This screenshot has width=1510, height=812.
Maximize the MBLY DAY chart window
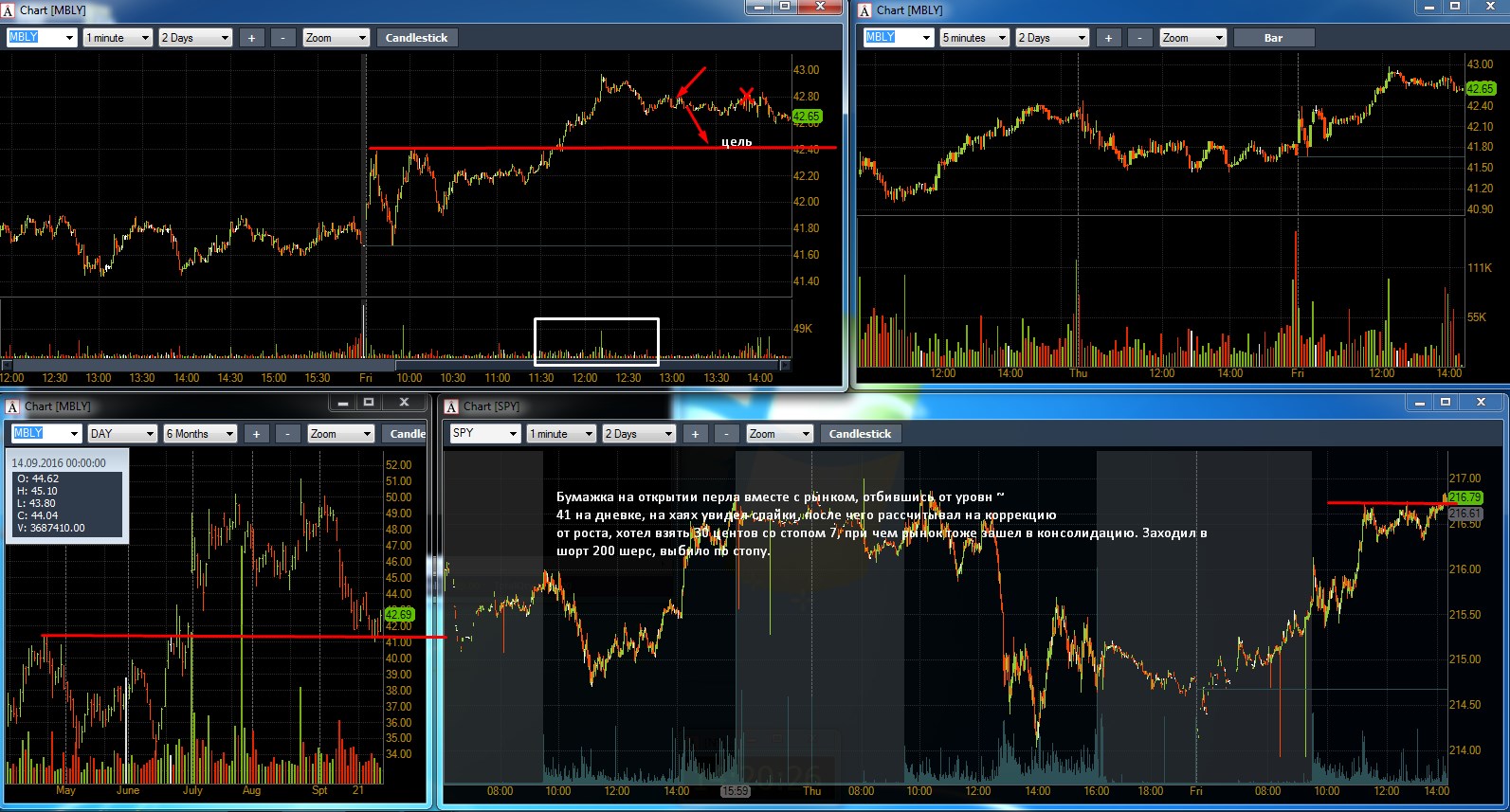pyautogui.click(x=369, y=403)
